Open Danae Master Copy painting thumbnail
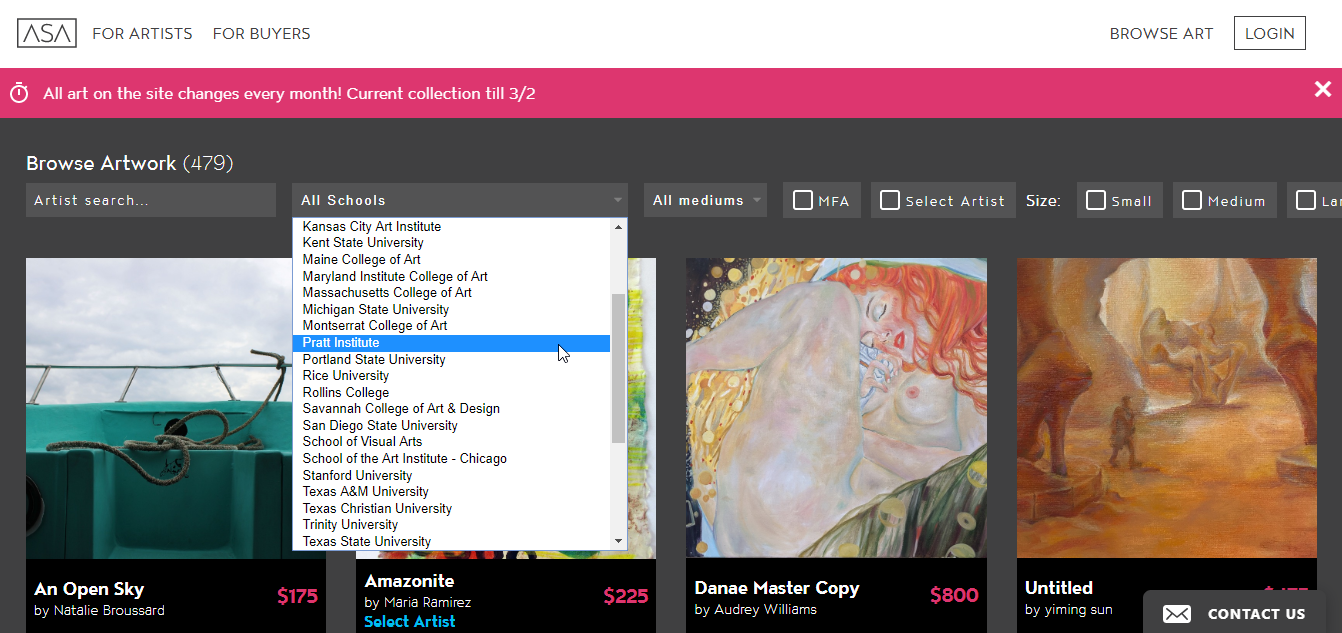1342x633 pixels. pyautogui.click(x=836, y=408)
